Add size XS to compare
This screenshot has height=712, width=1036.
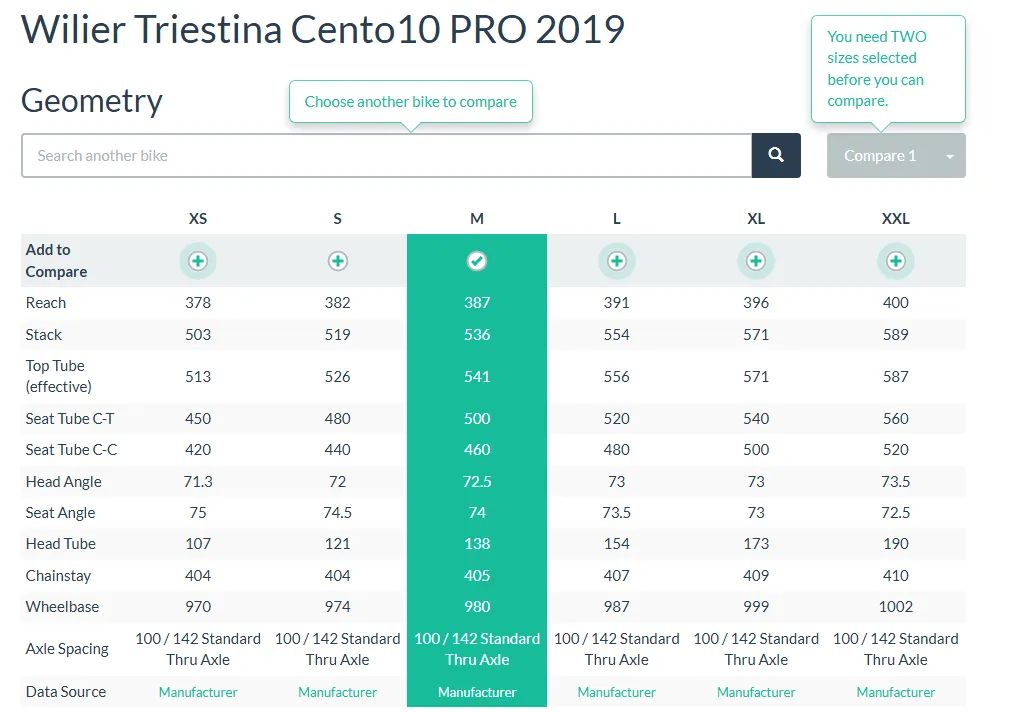coord(198,261)
